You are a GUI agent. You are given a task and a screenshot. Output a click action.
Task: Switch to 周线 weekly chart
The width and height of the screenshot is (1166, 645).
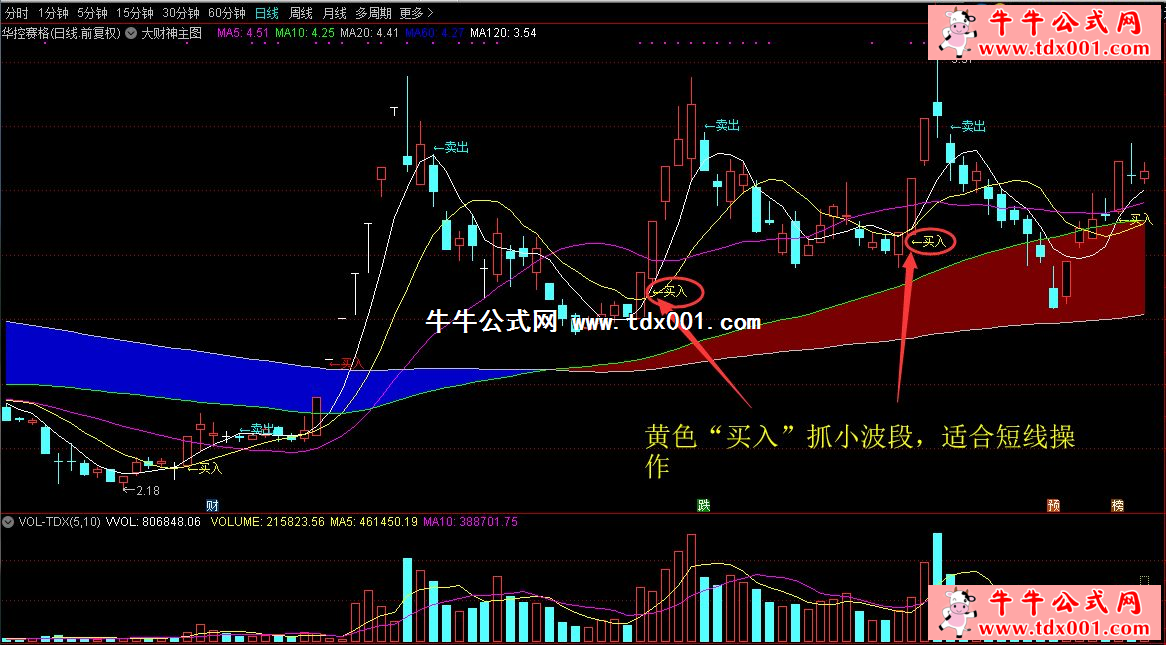click(x=300, y=13)
